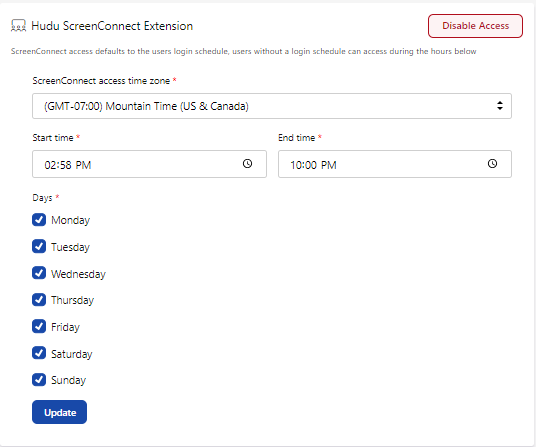Uncheck the Monday checkbox
The width and height of the screenshot is (536, 447).
tap(39, 220)
